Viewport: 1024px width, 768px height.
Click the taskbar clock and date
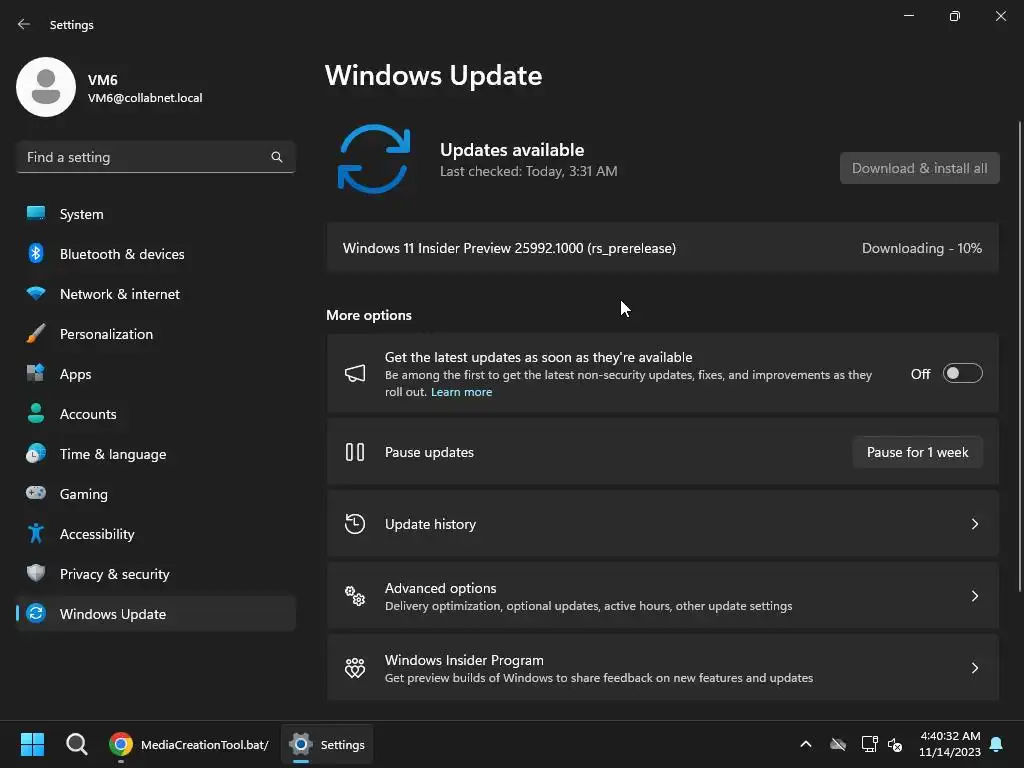[x=950, y=744]
